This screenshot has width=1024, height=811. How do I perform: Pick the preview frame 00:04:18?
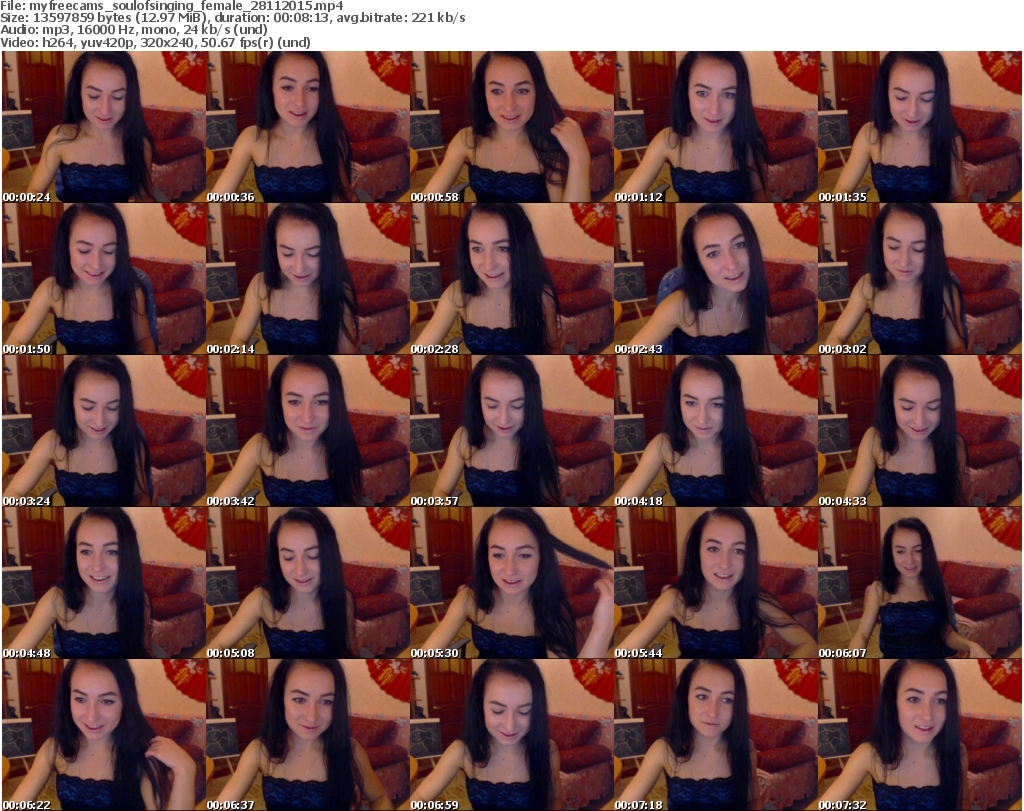point(716,431)
